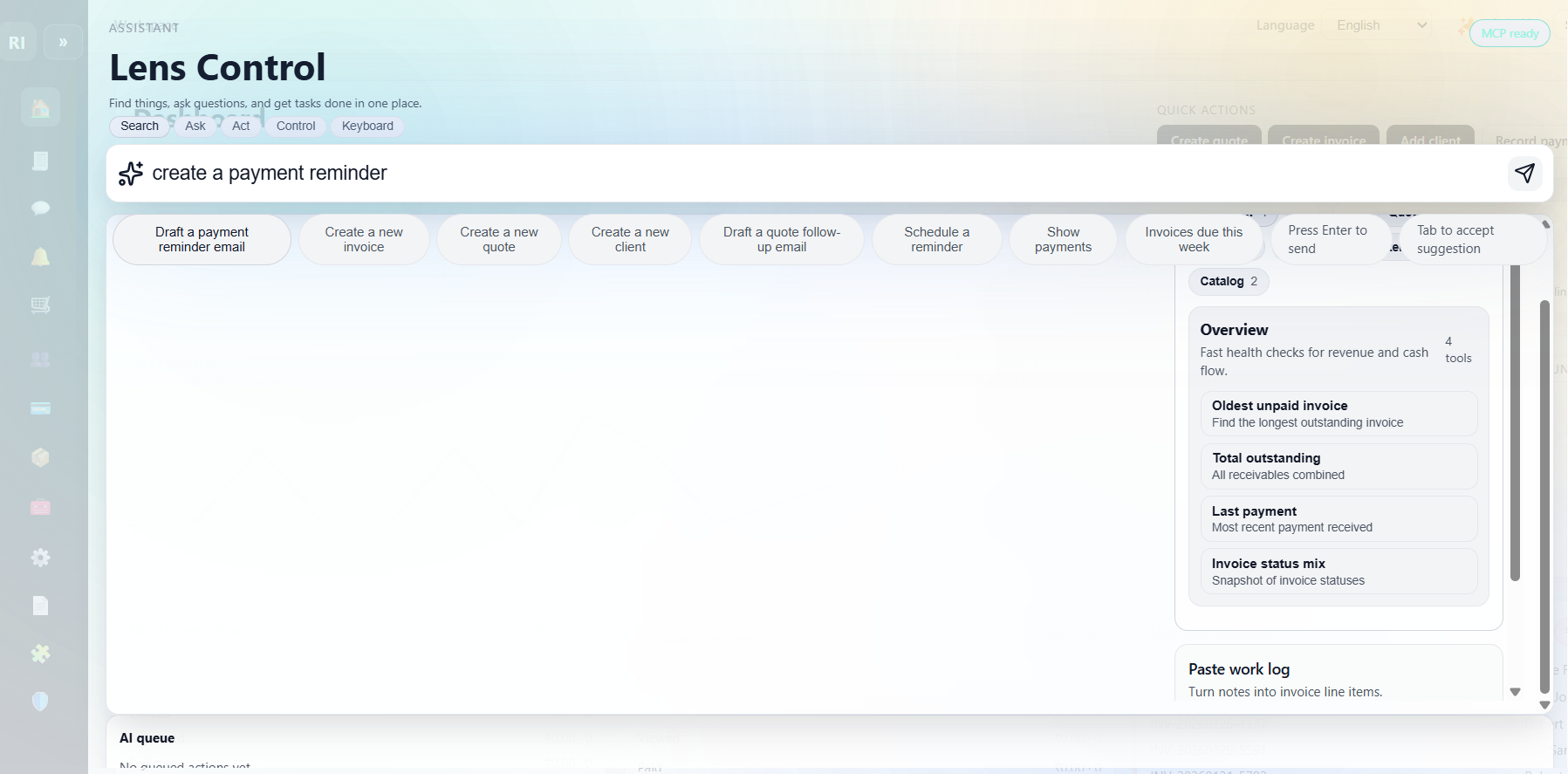This screenshot has height=774, width=1568.
Task: Switch to the Keyboard mode tab
Action: coord(367,126)
